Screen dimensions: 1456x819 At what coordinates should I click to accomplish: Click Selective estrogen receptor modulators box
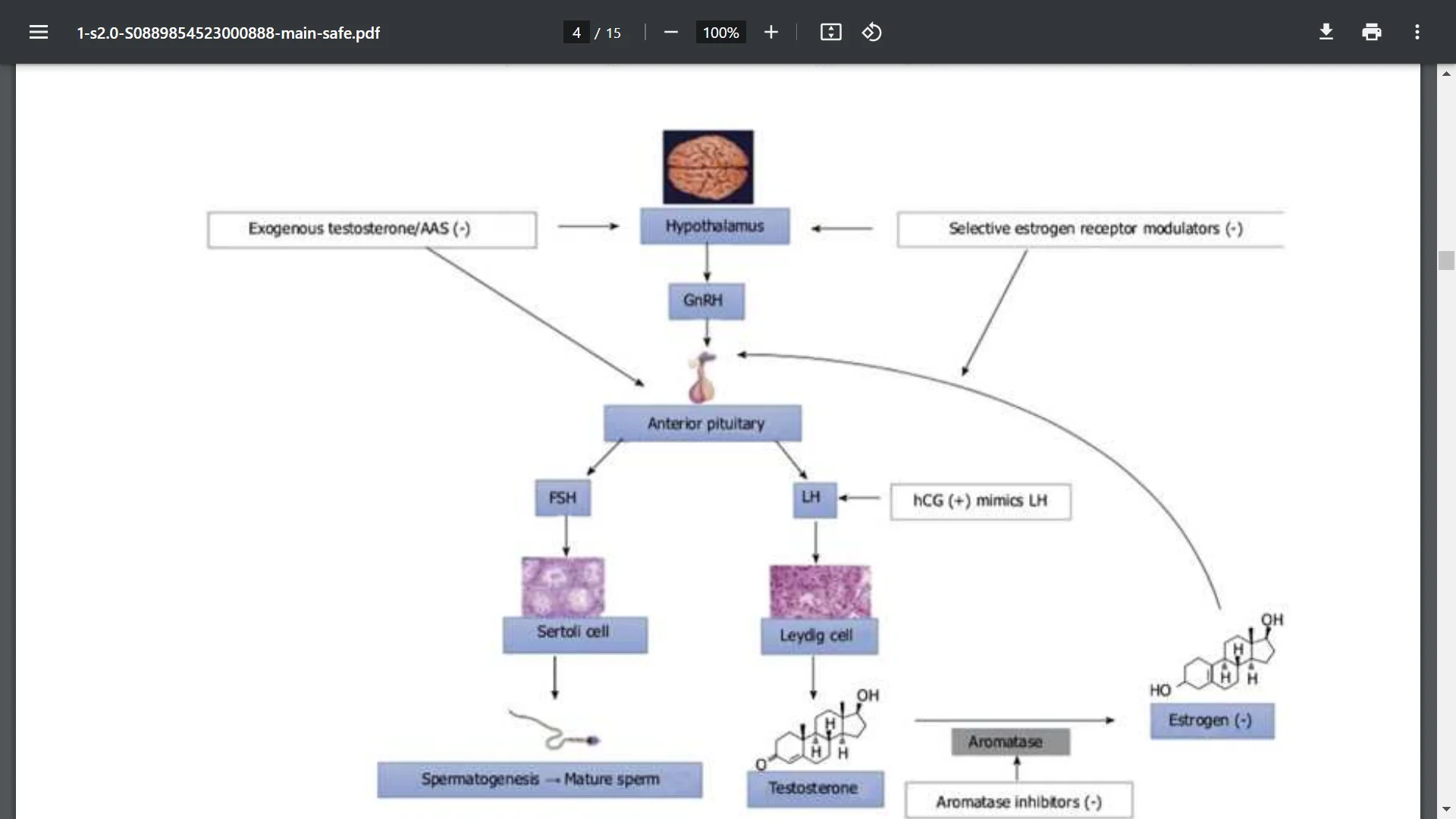[x=1090, y=229]
